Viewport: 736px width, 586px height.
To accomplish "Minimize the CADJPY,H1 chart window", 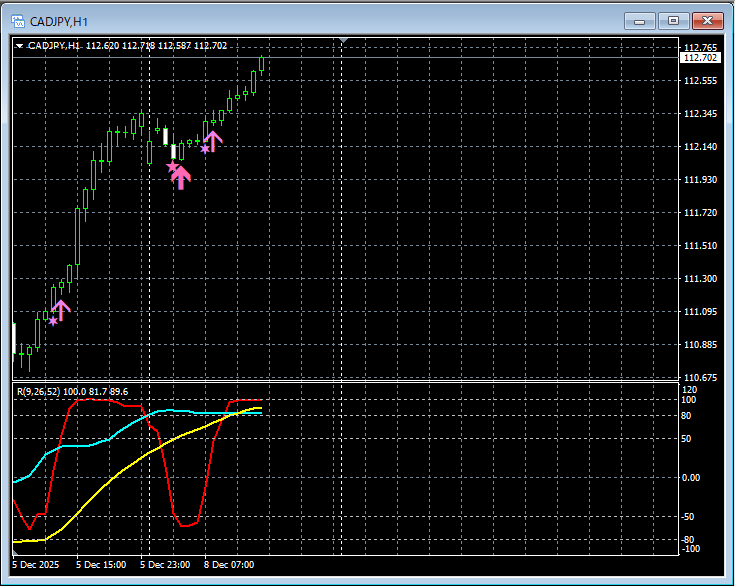I will coord(639,20).
